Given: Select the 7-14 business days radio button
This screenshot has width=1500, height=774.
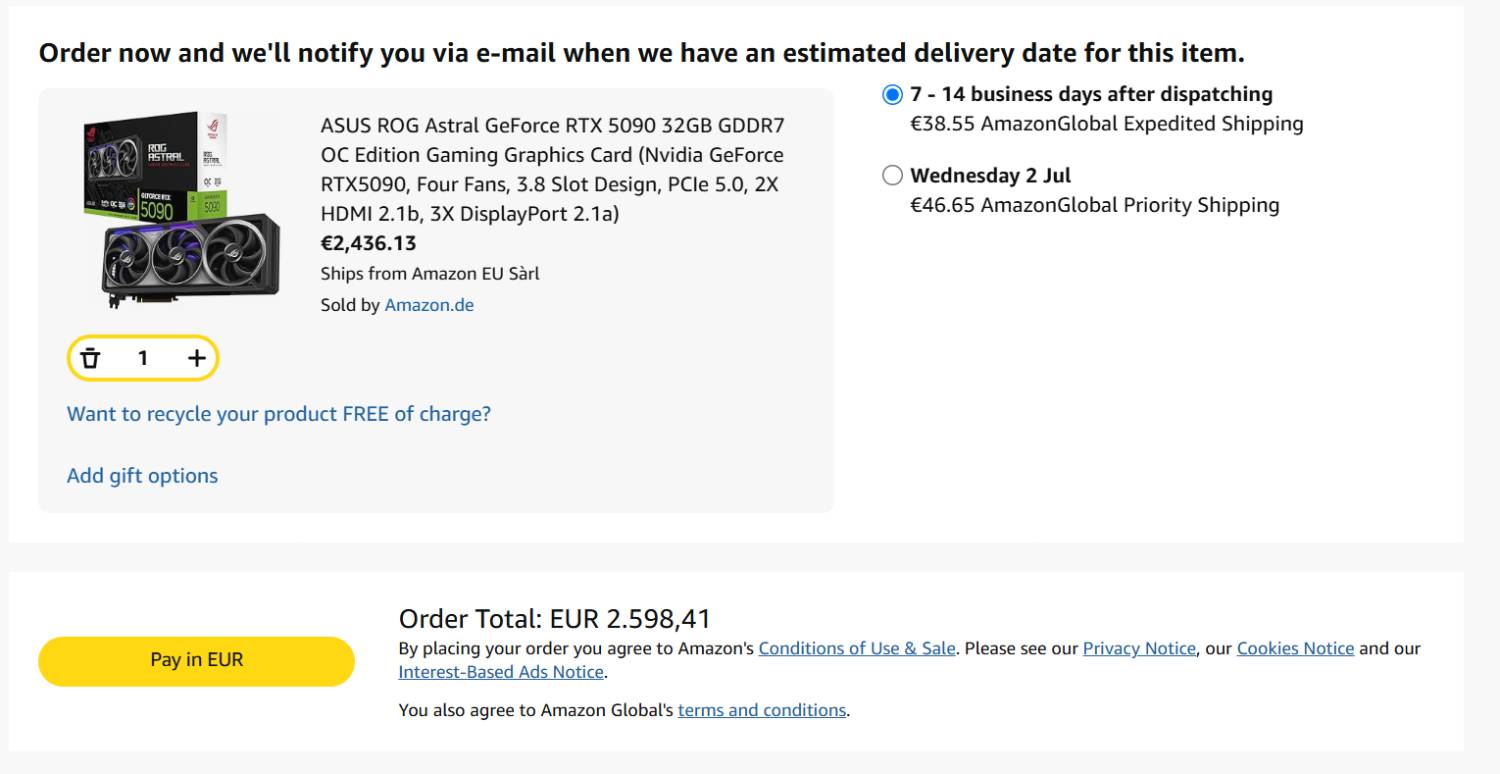Looking at the screenshot, I should tap(892, 95).
